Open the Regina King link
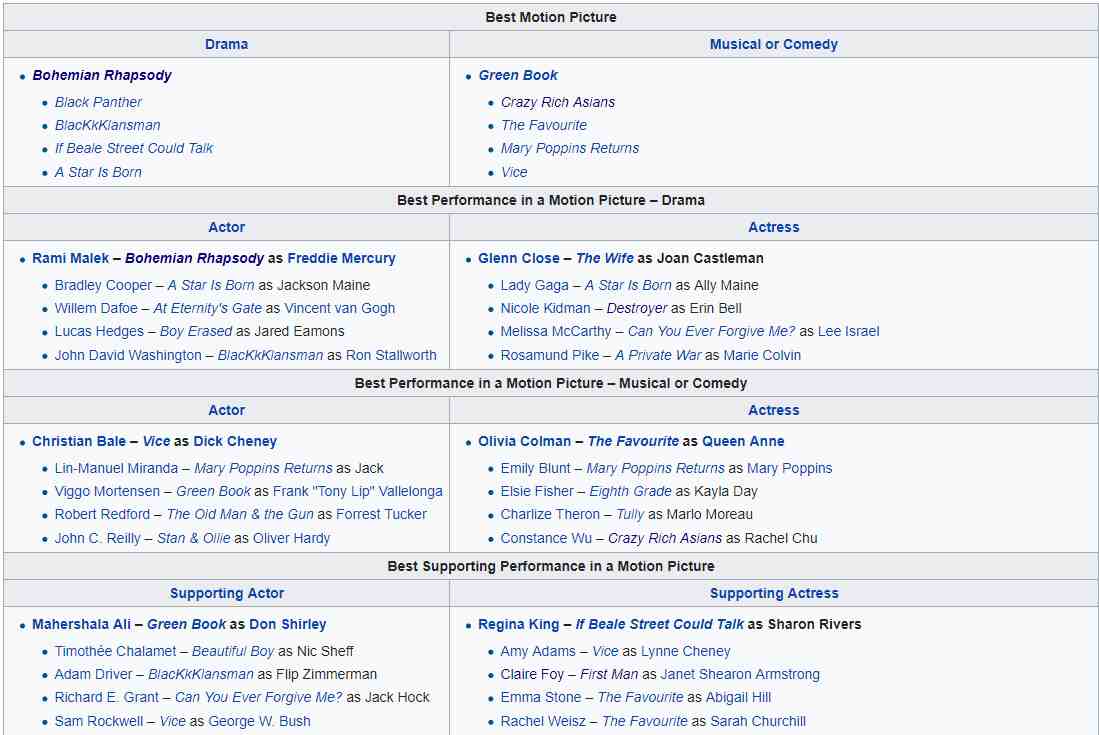The image size is (1099, 735). 519,624
